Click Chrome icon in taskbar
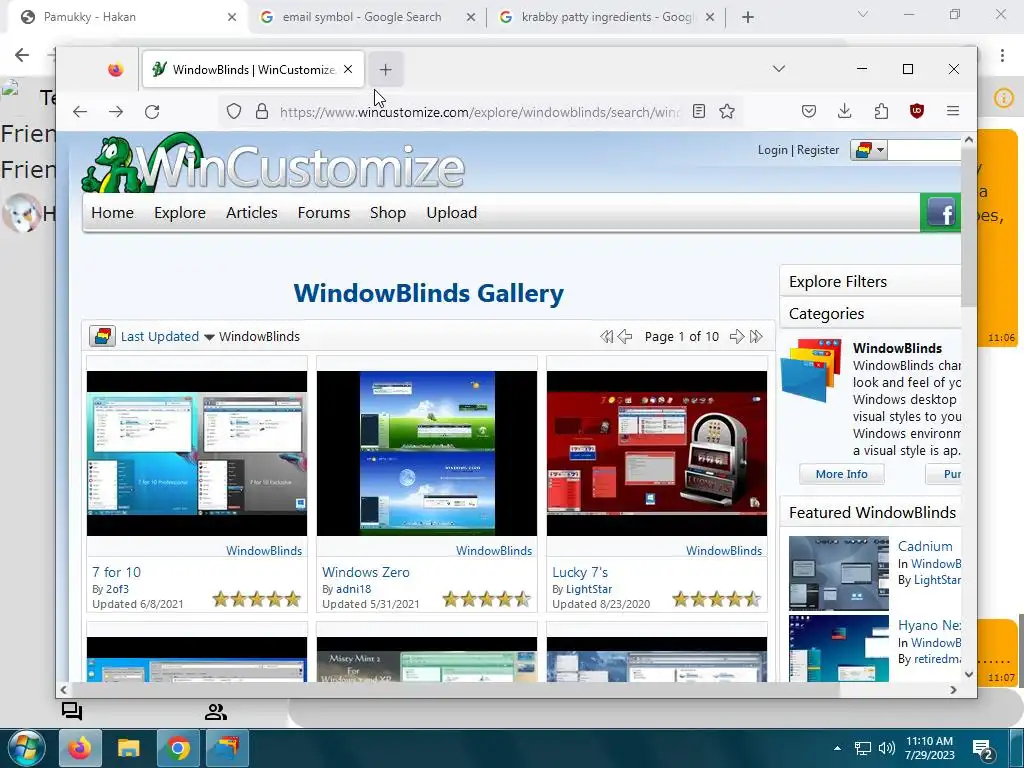1024x768 pixels. tap(178, 748)
